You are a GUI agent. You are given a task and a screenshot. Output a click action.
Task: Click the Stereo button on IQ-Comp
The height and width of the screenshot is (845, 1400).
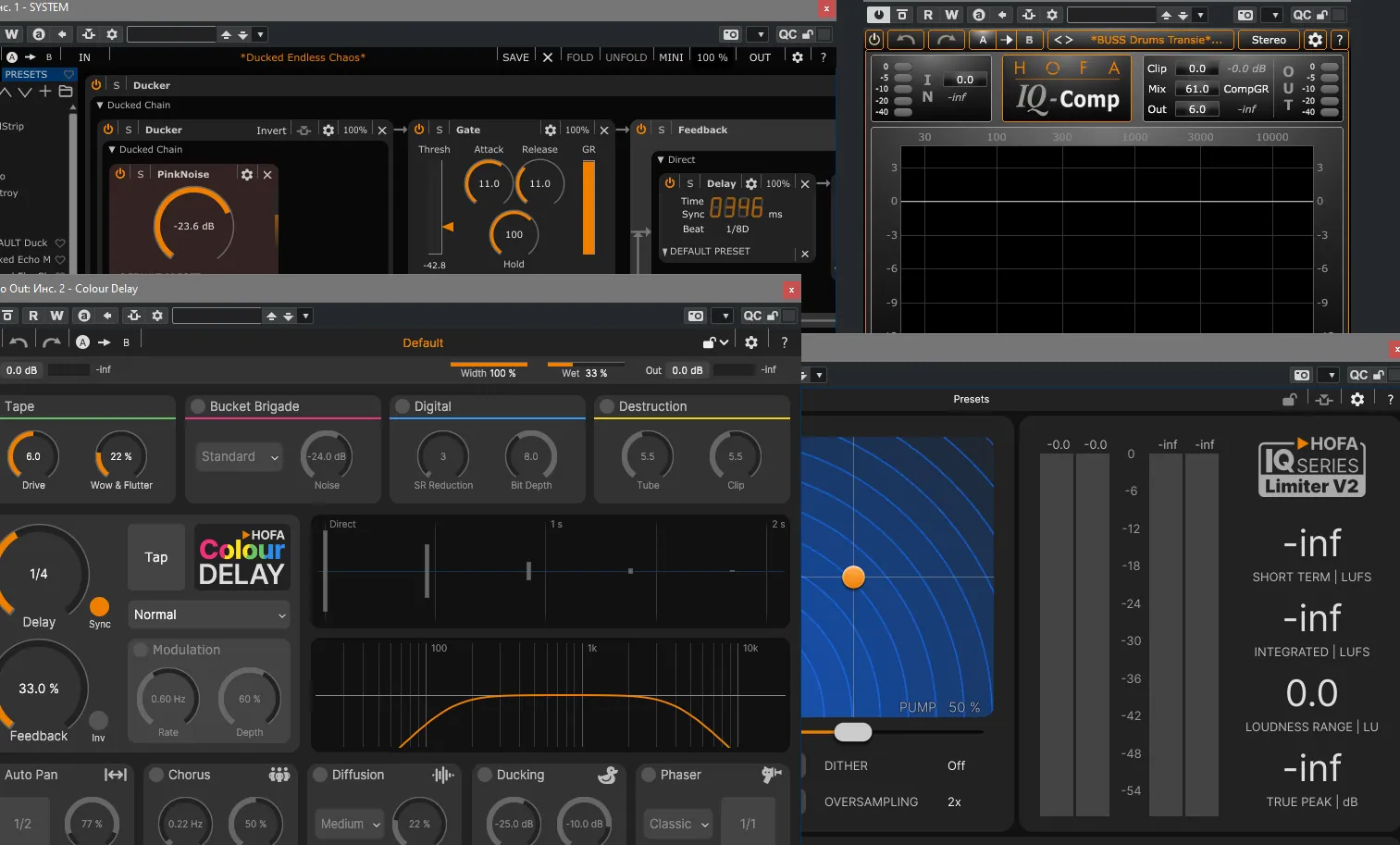1268,39
